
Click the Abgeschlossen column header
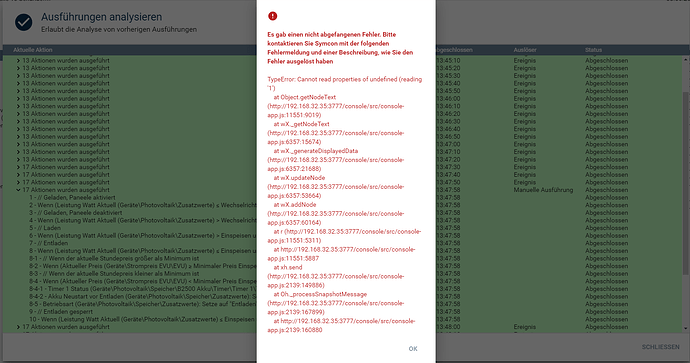point(454,50)
